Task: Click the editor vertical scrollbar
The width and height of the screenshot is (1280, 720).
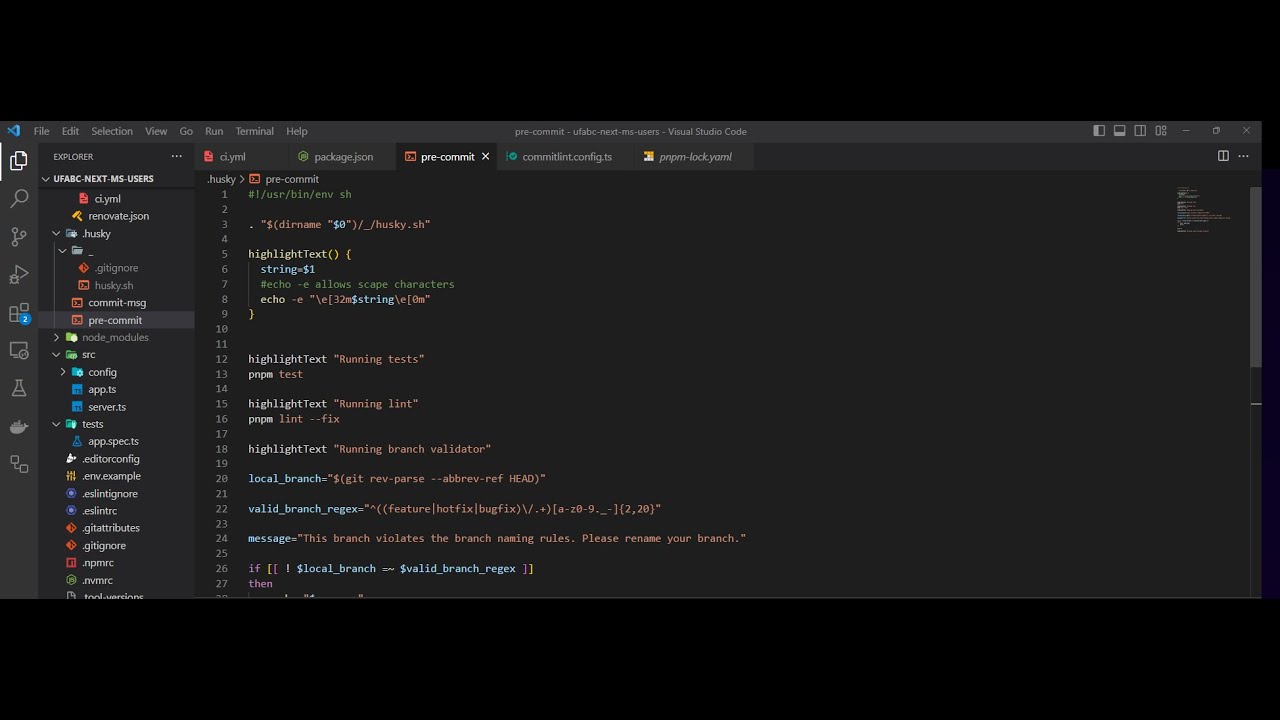Action: coord(1256,277)
